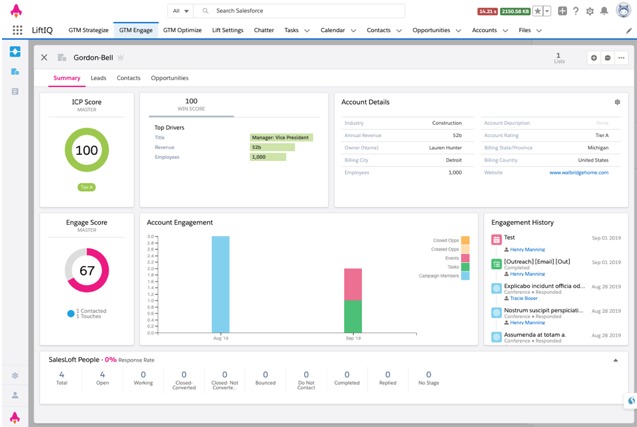Open the App Launcher grid icon
637x427 pixels.
tap(17, 30)
